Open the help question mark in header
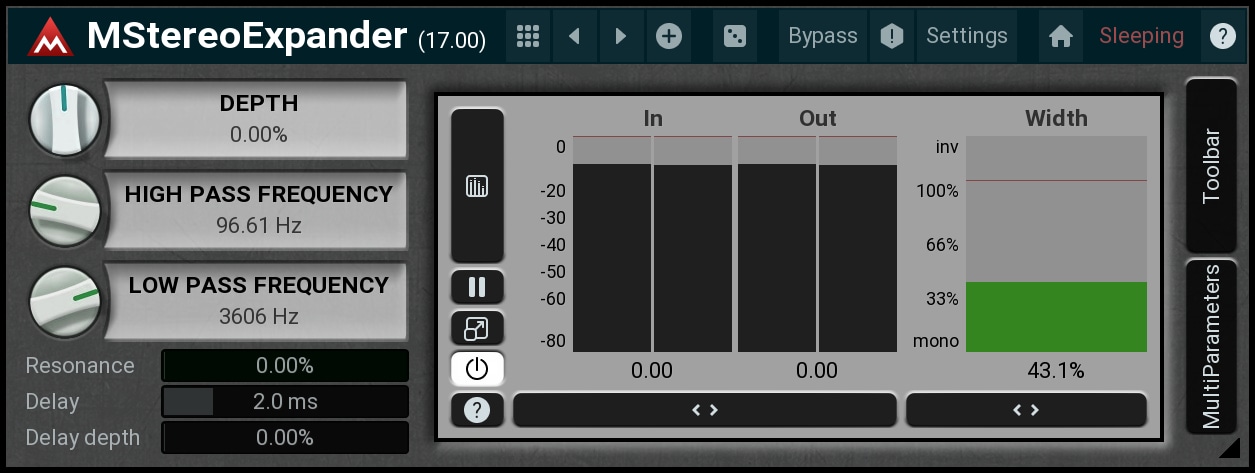The width and height of the screenshot is (1255, 473). [x=1222, y=37]
